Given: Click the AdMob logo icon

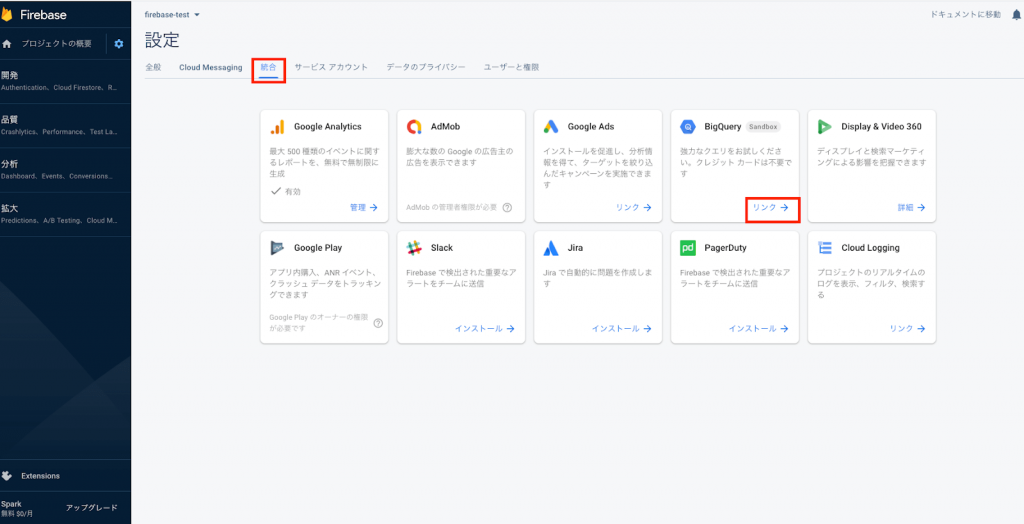Looking at the screenshot, I should pyautogui.click(x=414, y=127).
